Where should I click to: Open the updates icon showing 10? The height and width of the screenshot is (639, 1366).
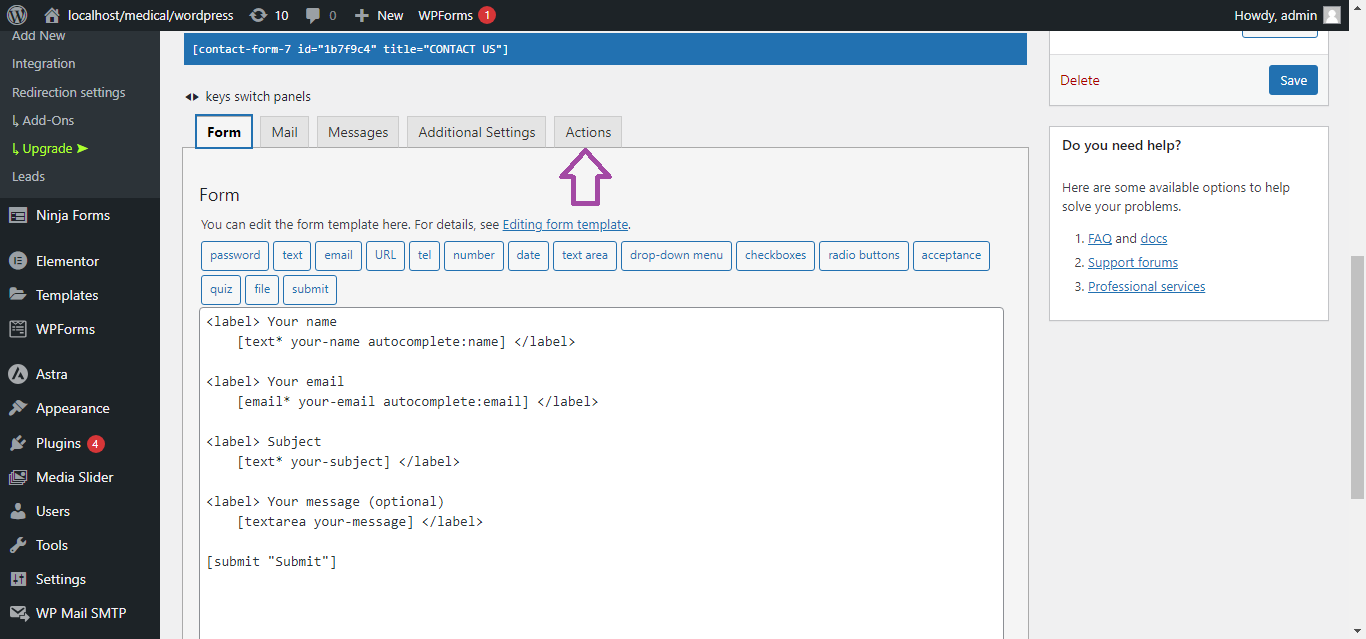pos(258,15)
